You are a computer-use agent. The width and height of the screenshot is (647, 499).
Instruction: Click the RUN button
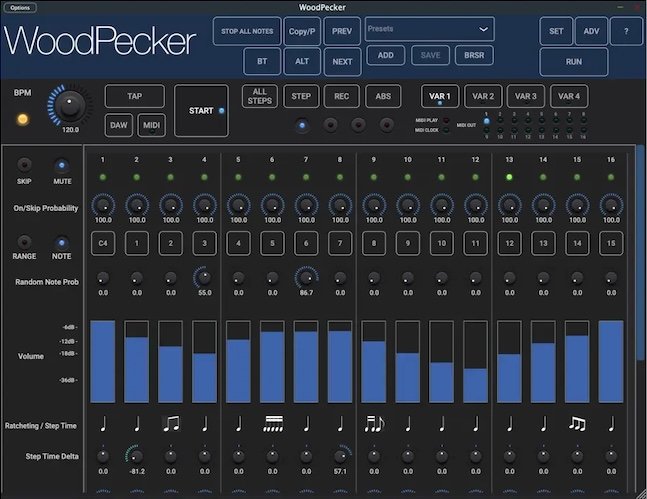(574, 62)
